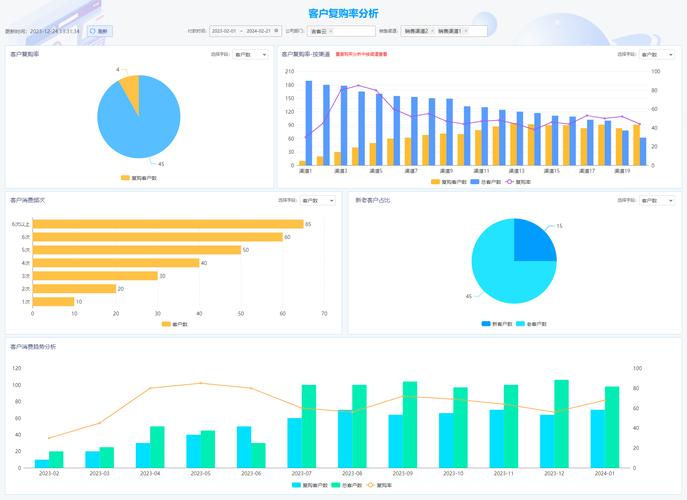Click the 6次以上 bar in the consumption frequency chart
Image resolution: width=687 pixels, height=500 pixels.
(168, 224)
